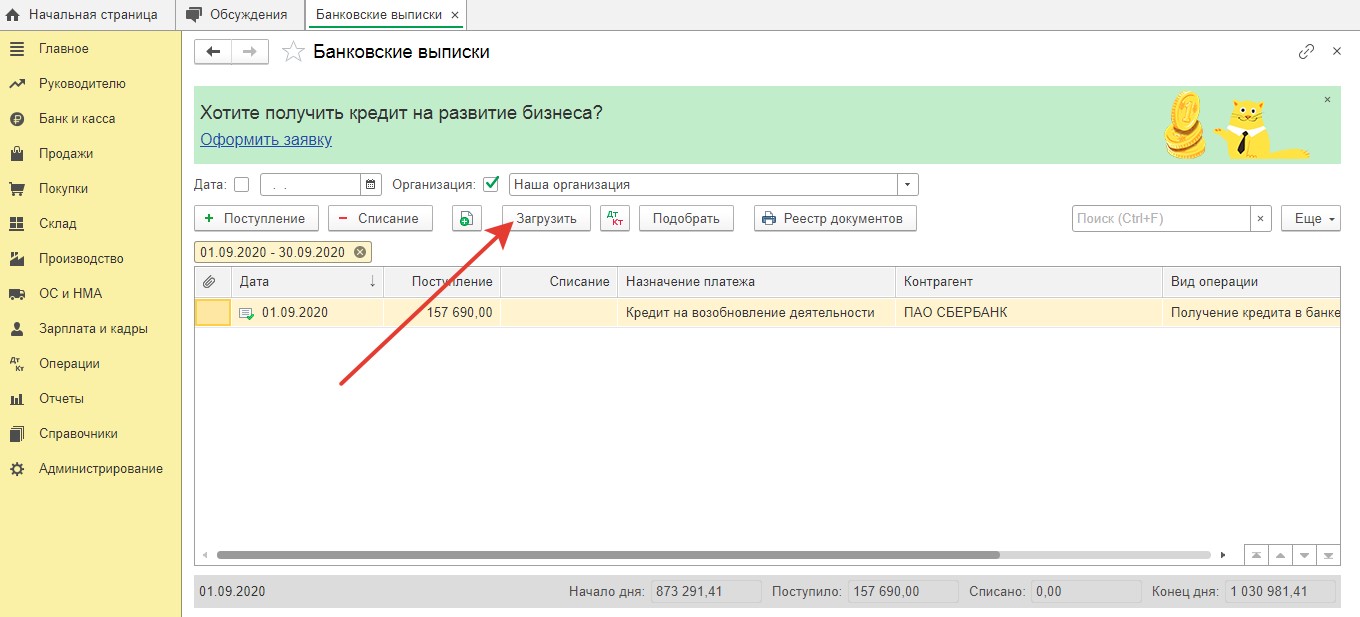Click the bar chart icon for Отчеты

tap(17, 399)
